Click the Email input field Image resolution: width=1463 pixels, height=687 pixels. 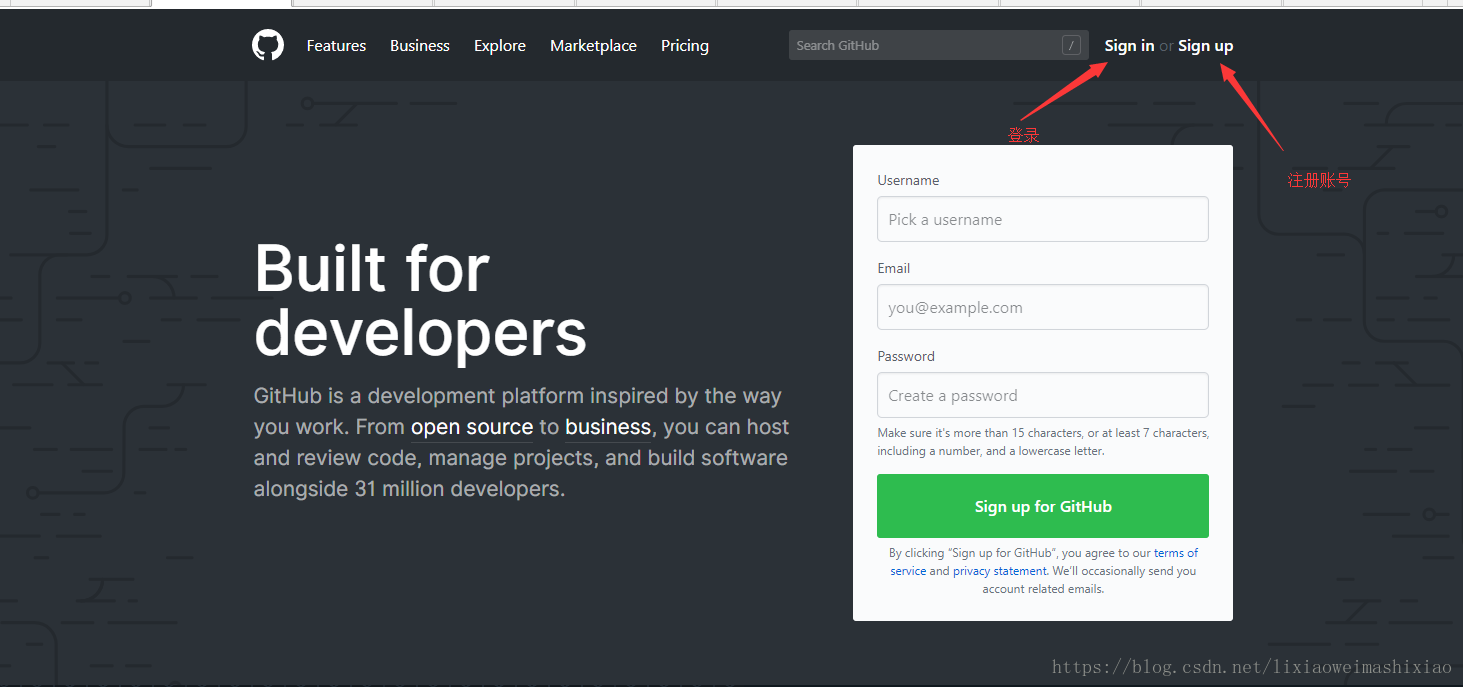1043,307
